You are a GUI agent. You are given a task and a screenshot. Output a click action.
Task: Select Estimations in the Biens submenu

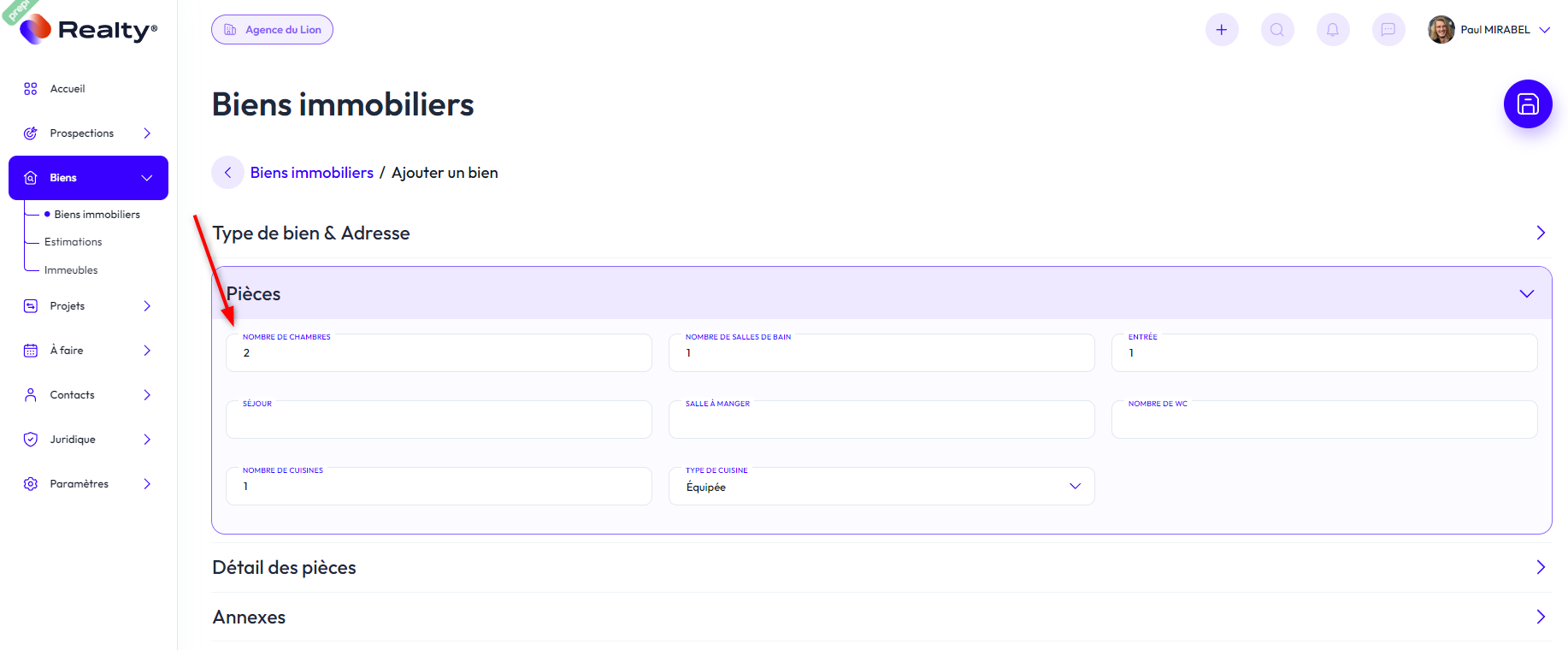[73, 242]
